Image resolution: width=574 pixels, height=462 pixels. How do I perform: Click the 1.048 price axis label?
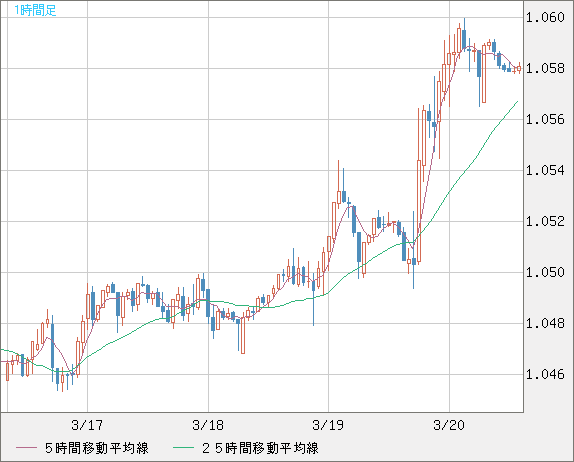545,323
